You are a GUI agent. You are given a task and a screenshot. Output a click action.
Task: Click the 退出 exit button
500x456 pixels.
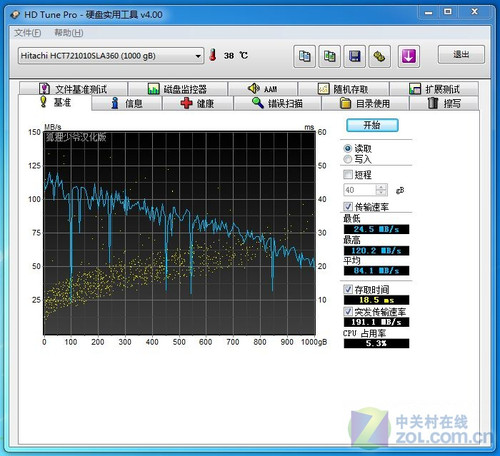tap(461, 54)
